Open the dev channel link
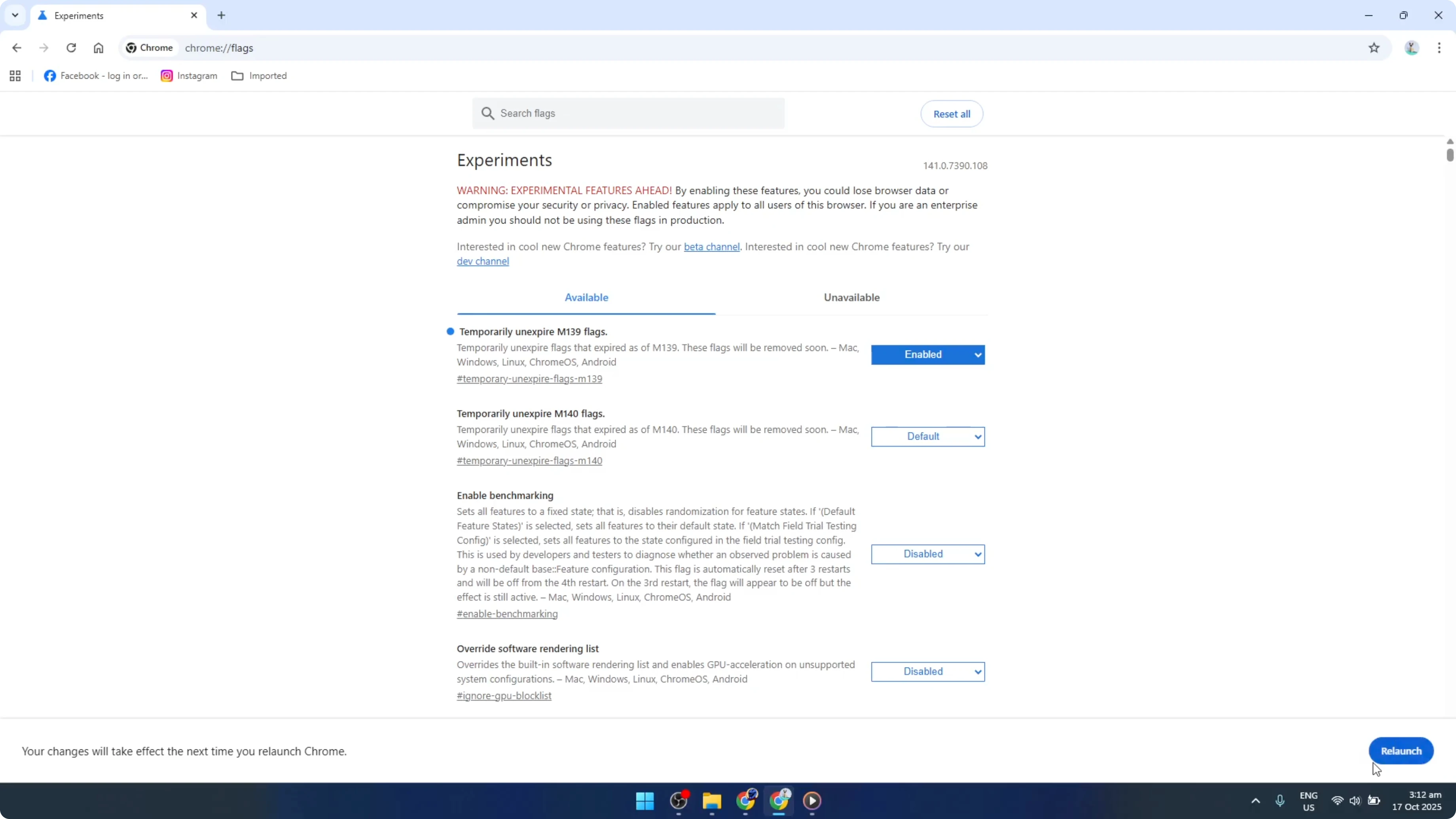Viewport: 1456px width, 819px height. tap(483, 261)
